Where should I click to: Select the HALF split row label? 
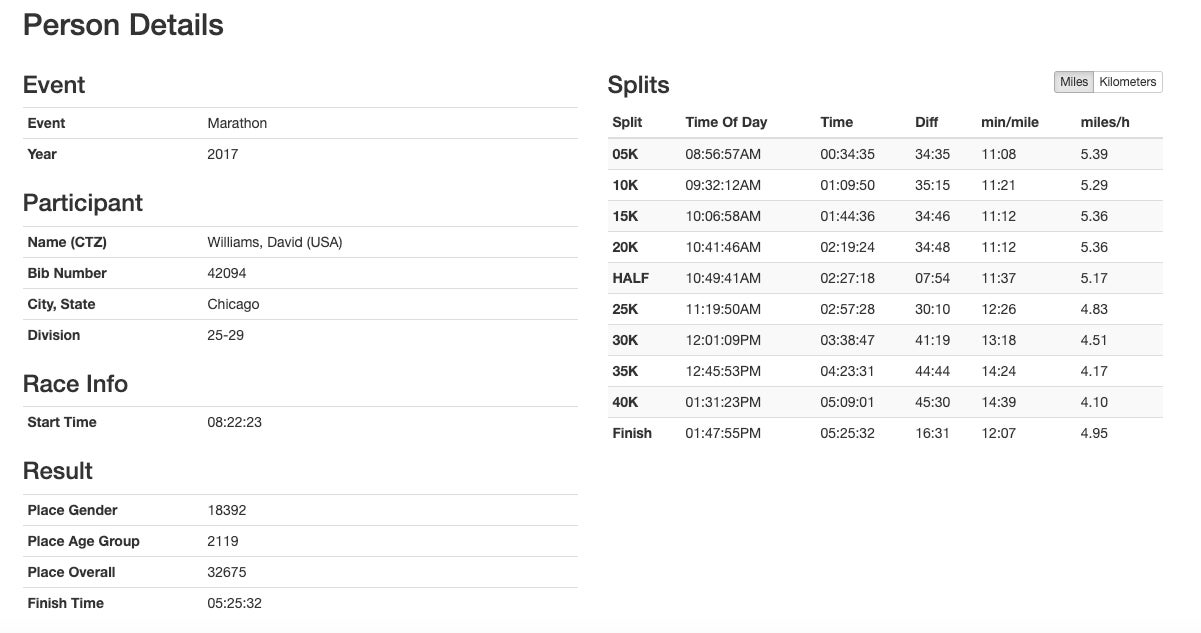coord(630,278)
